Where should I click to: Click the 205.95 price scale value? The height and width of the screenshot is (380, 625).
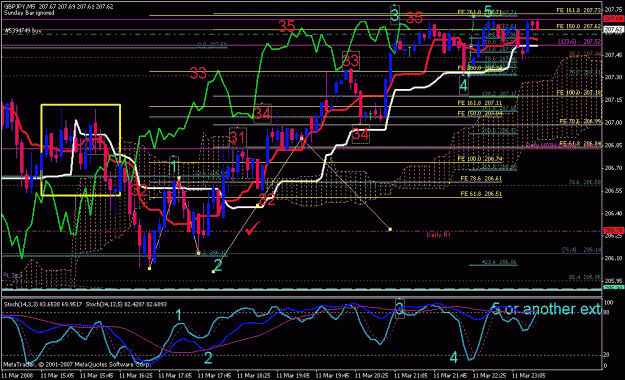(x=613, y=281)
